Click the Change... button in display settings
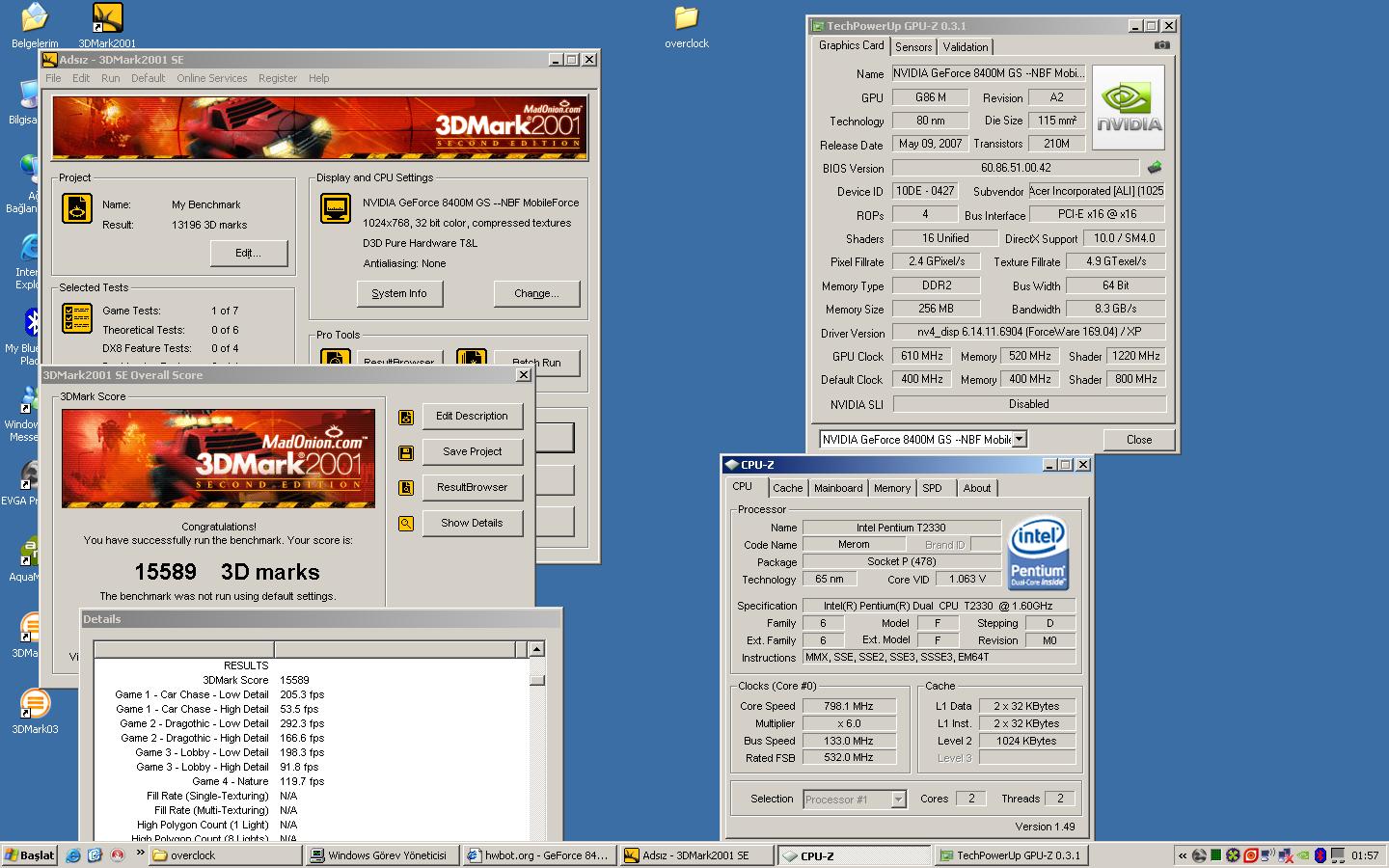1389x868 pixels. pyautogui.click(x=536, y=293)
